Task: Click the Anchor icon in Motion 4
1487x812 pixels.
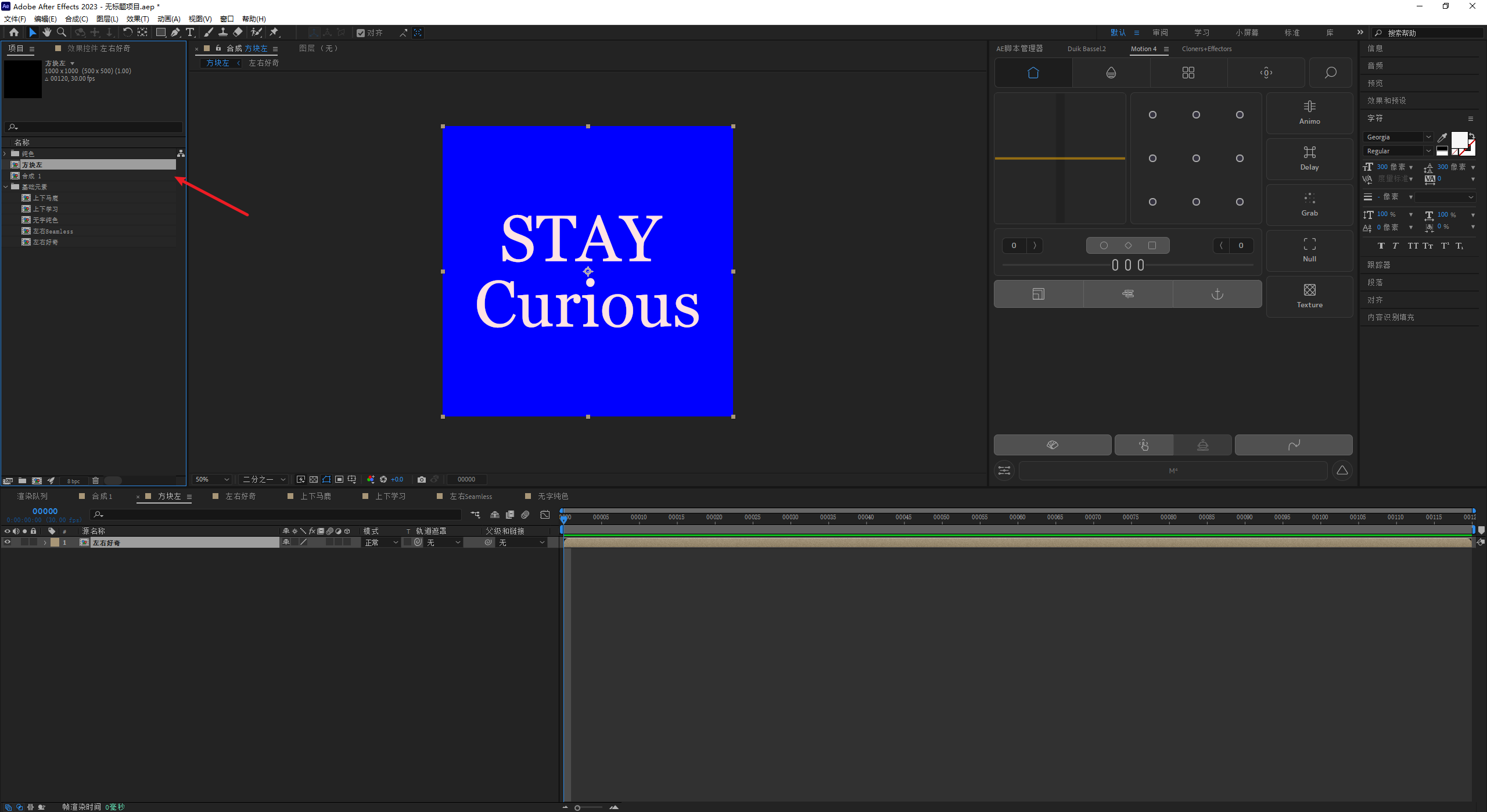Action: pos(1217,294)
